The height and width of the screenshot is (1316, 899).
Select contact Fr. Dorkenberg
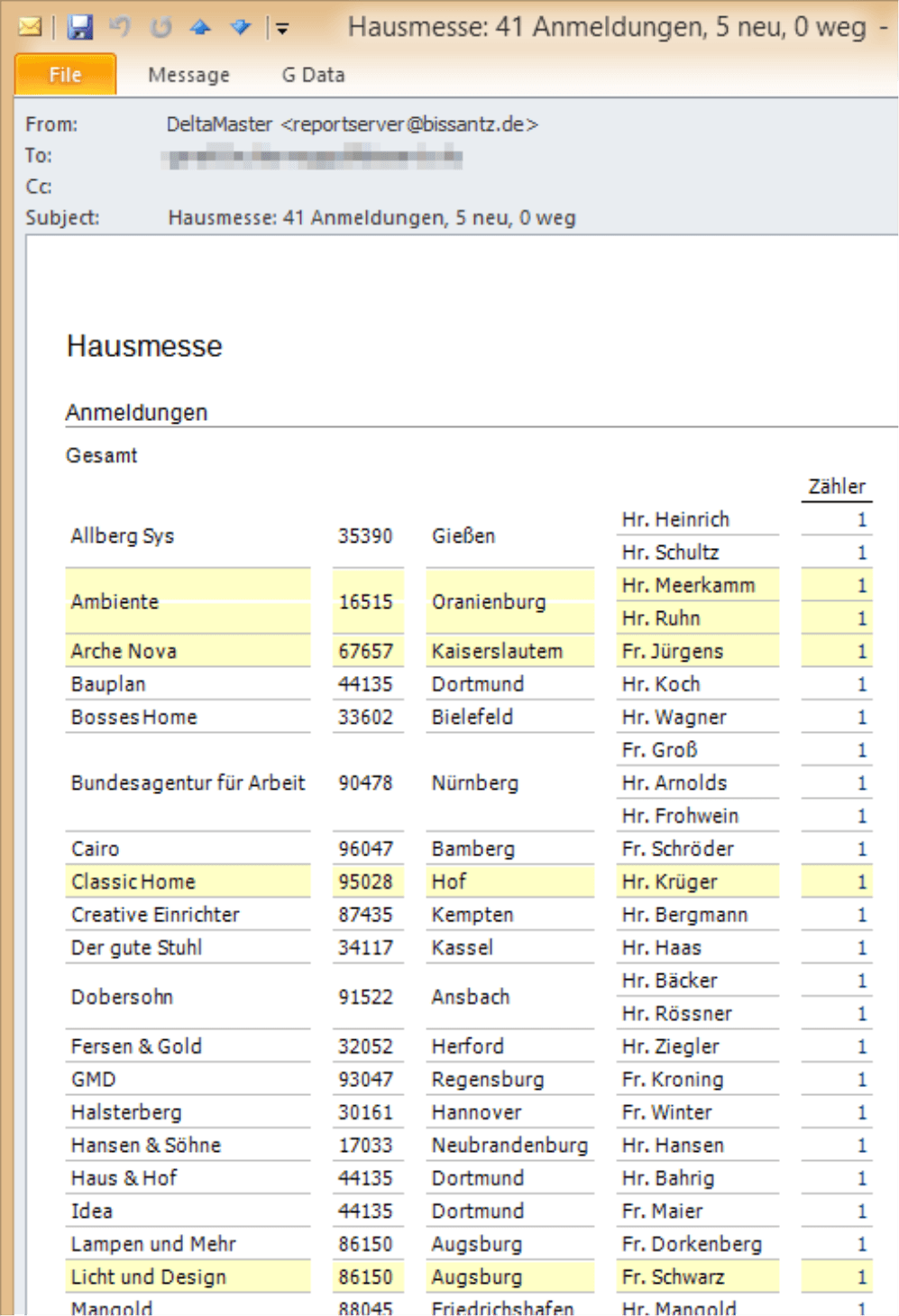tap(692, 1244)
